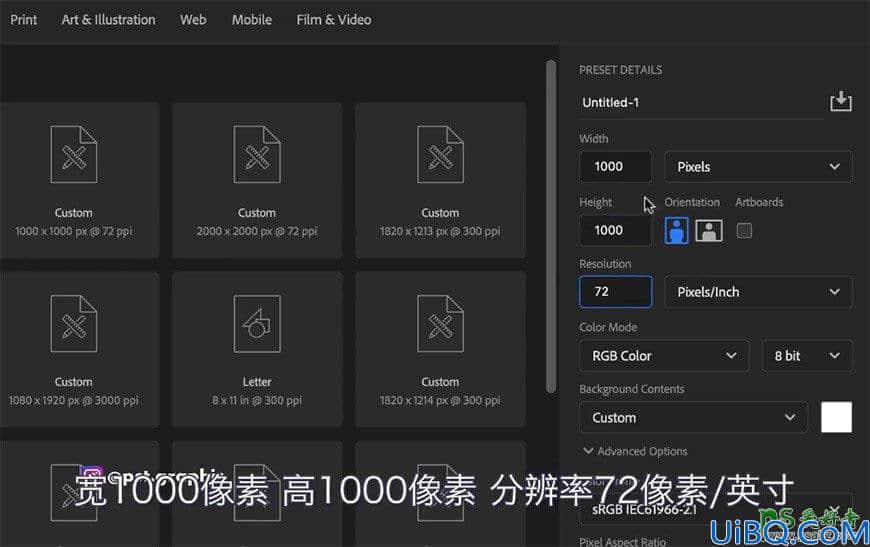Click the Height input field
870x547 pixels.
click(x=615, y=230)
